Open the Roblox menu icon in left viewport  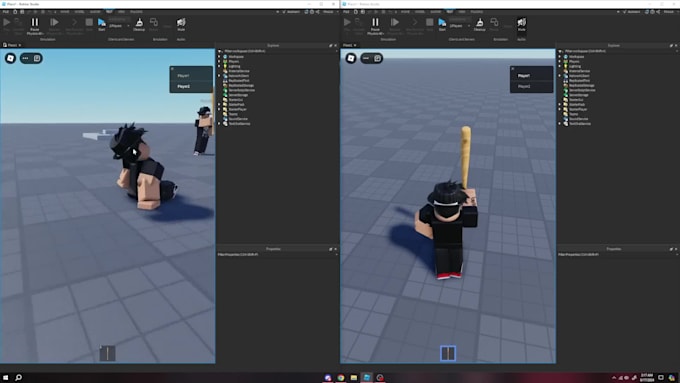pyautogui.click(x=10, y=58)
